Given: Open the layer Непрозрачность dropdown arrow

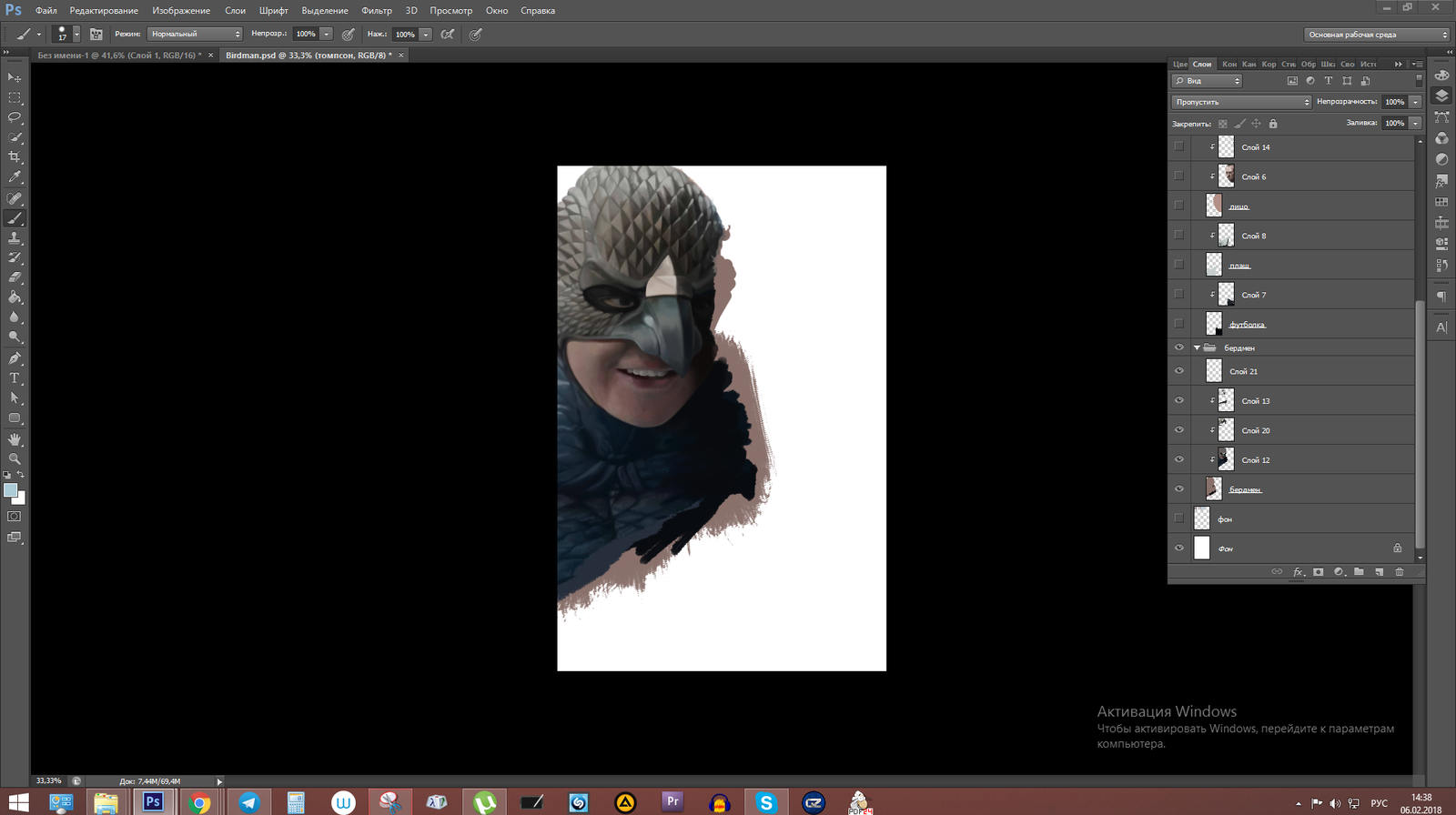Looking at the screenshot, I should (x=1415, y=102).
